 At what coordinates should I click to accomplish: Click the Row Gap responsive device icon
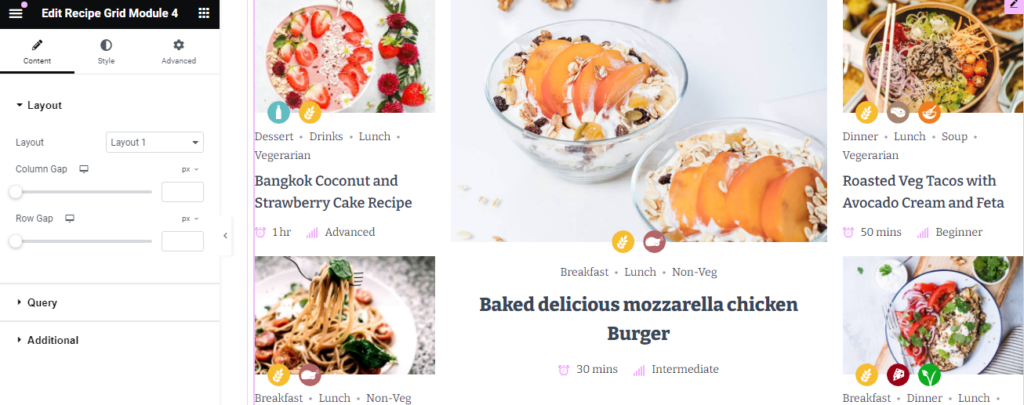70,218
